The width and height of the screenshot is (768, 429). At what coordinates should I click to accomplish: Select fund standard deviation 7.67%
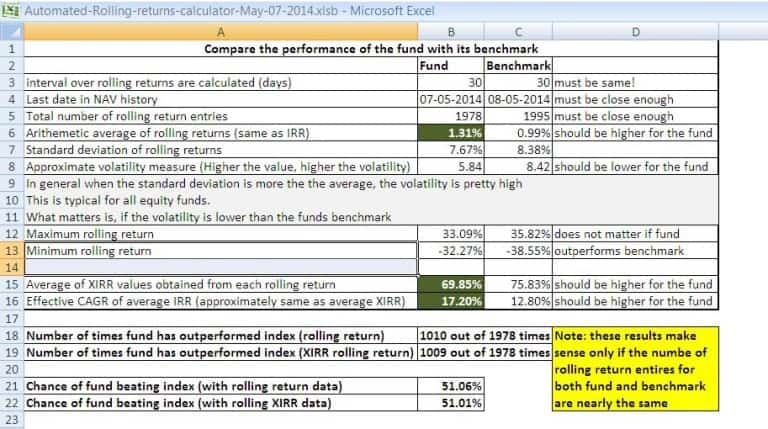(451, 150)
